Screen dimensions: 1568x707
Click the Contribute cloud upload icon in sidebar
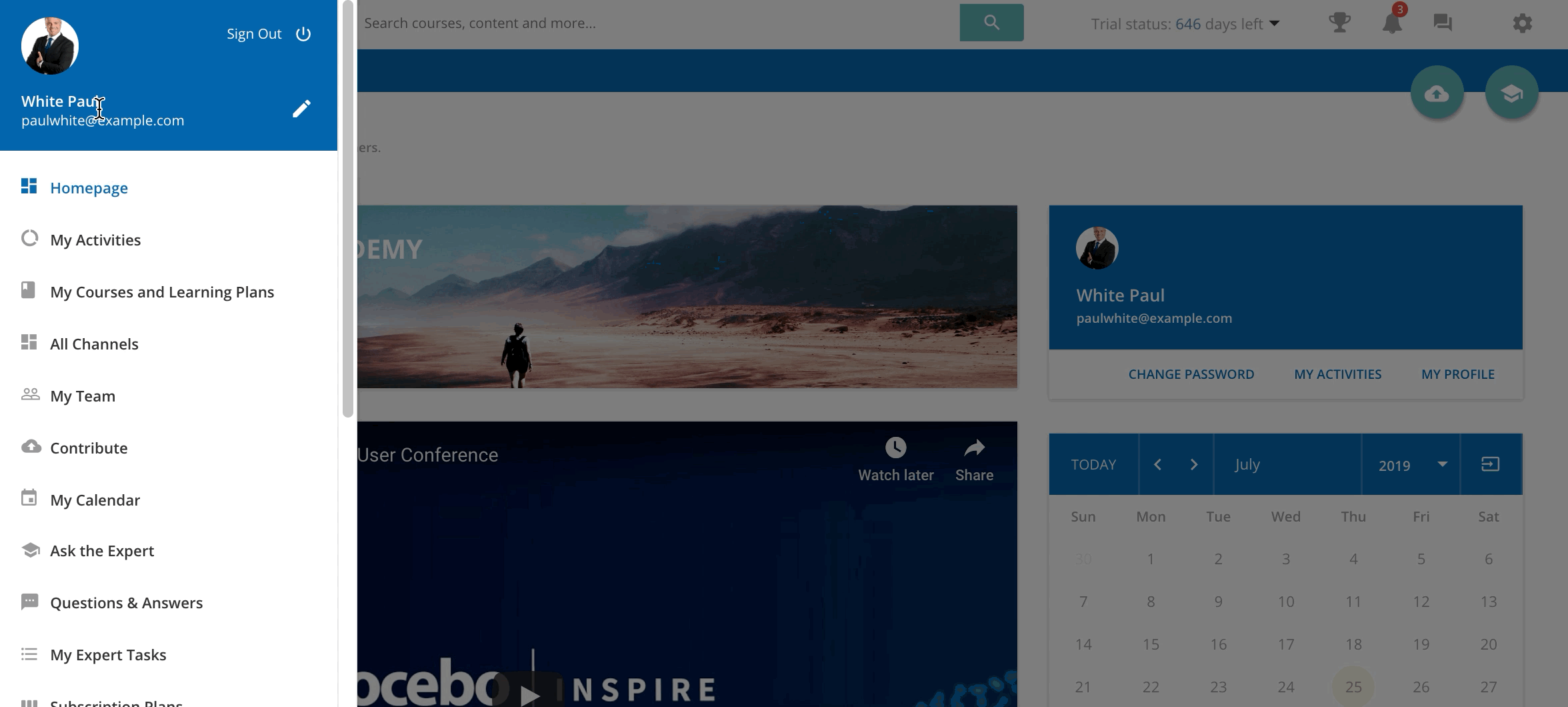click(x=31, y=446)
